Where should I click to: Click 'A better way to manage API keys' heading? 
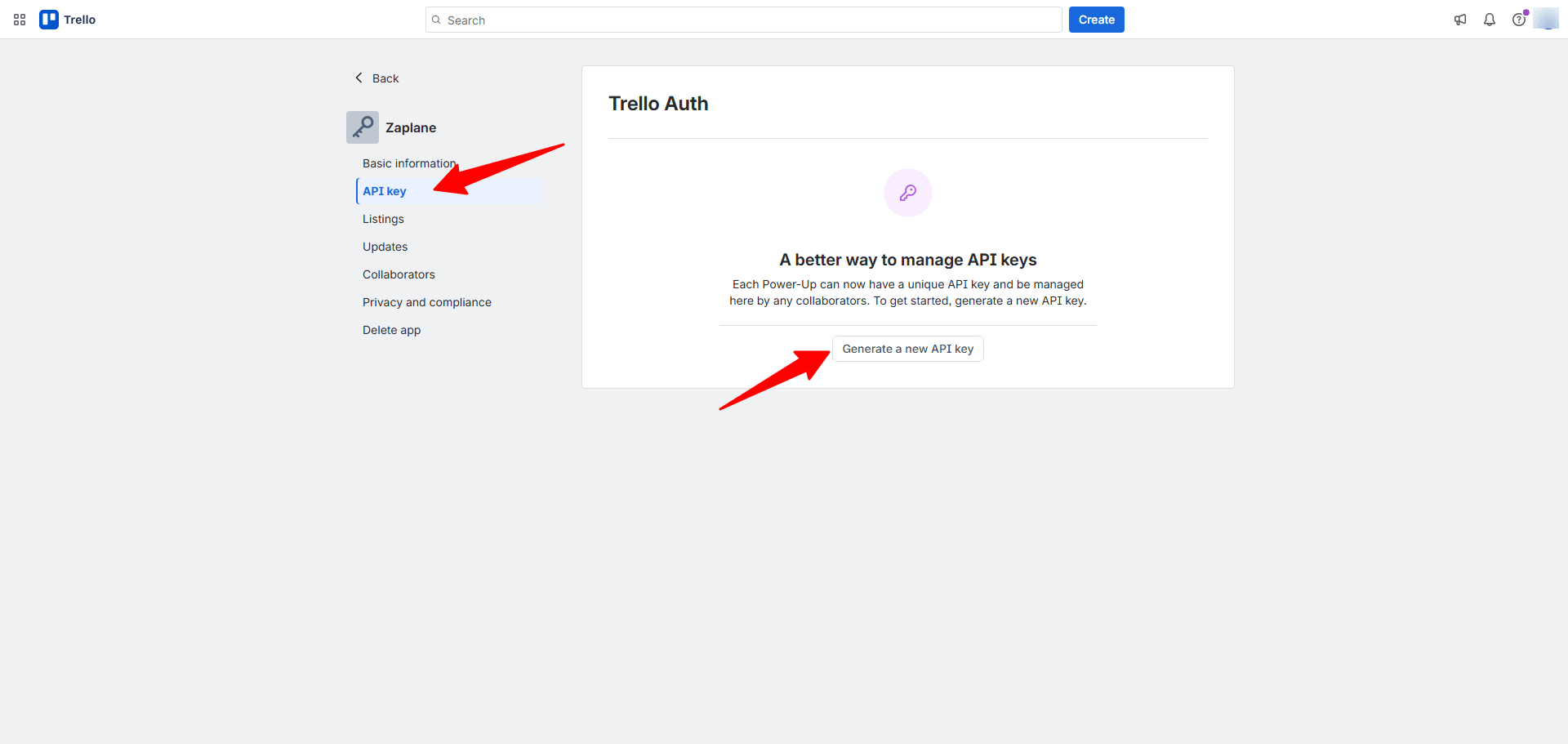click(908, 260)
